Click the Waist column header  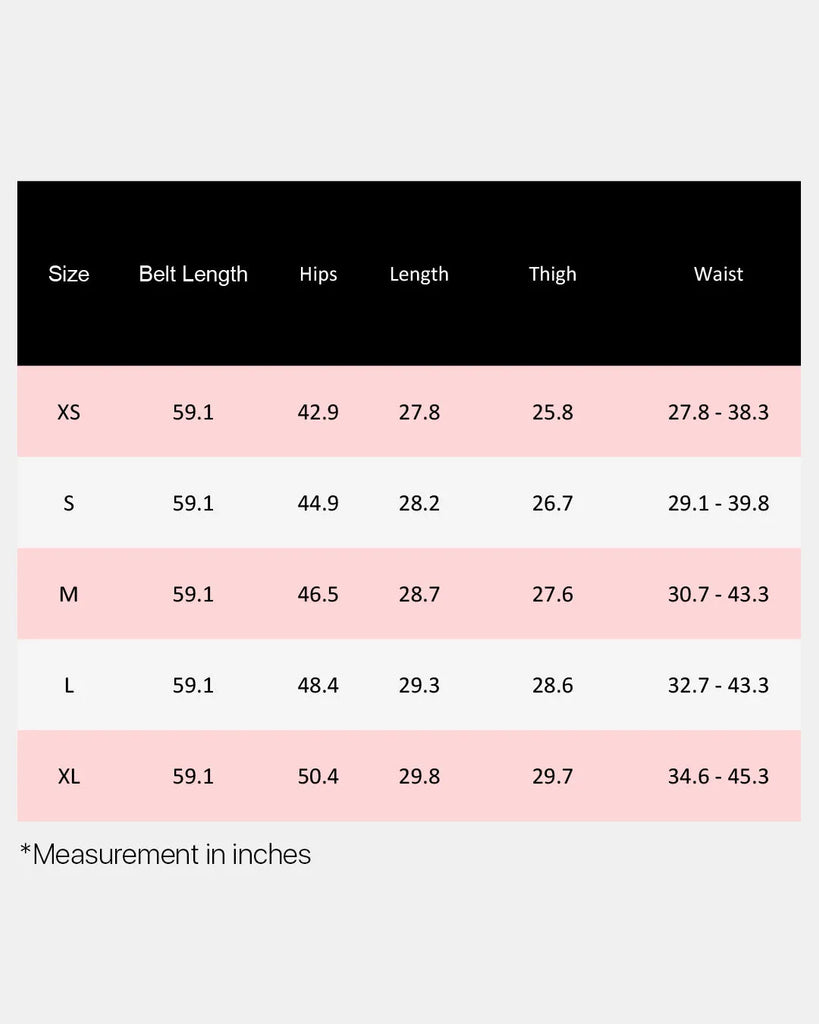(x=718, y=274)
